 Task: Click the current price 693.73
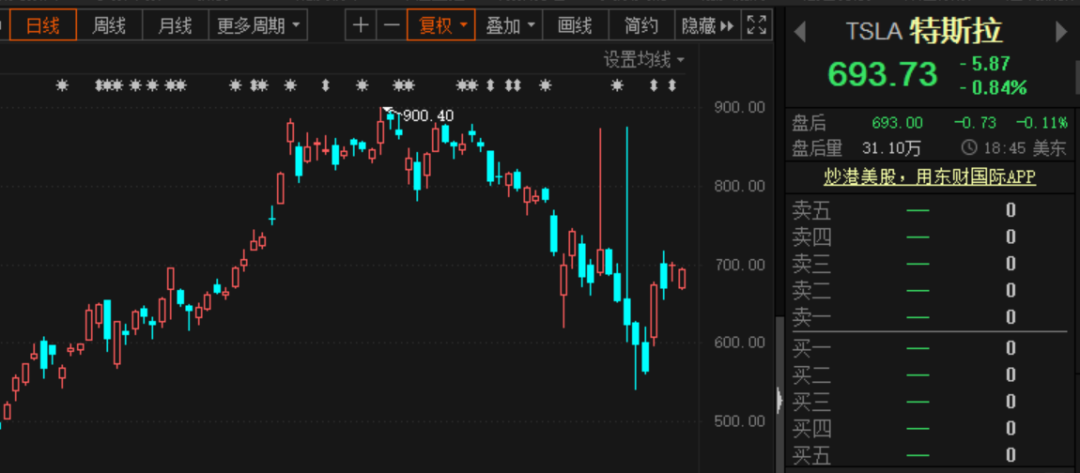(882, 74)
